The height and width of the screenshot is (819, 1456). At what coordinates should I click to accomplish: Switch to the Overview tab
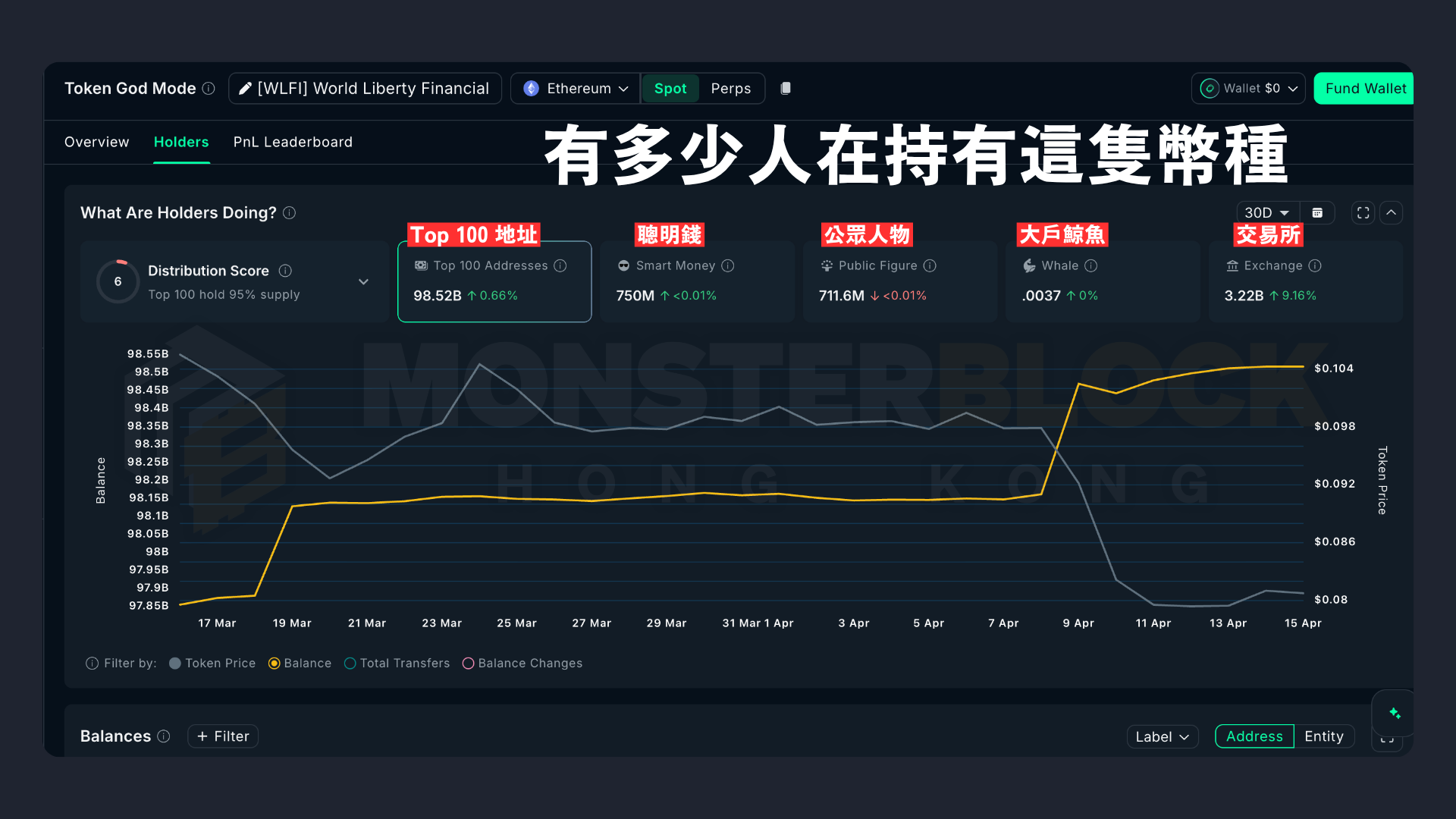(96, 143)
